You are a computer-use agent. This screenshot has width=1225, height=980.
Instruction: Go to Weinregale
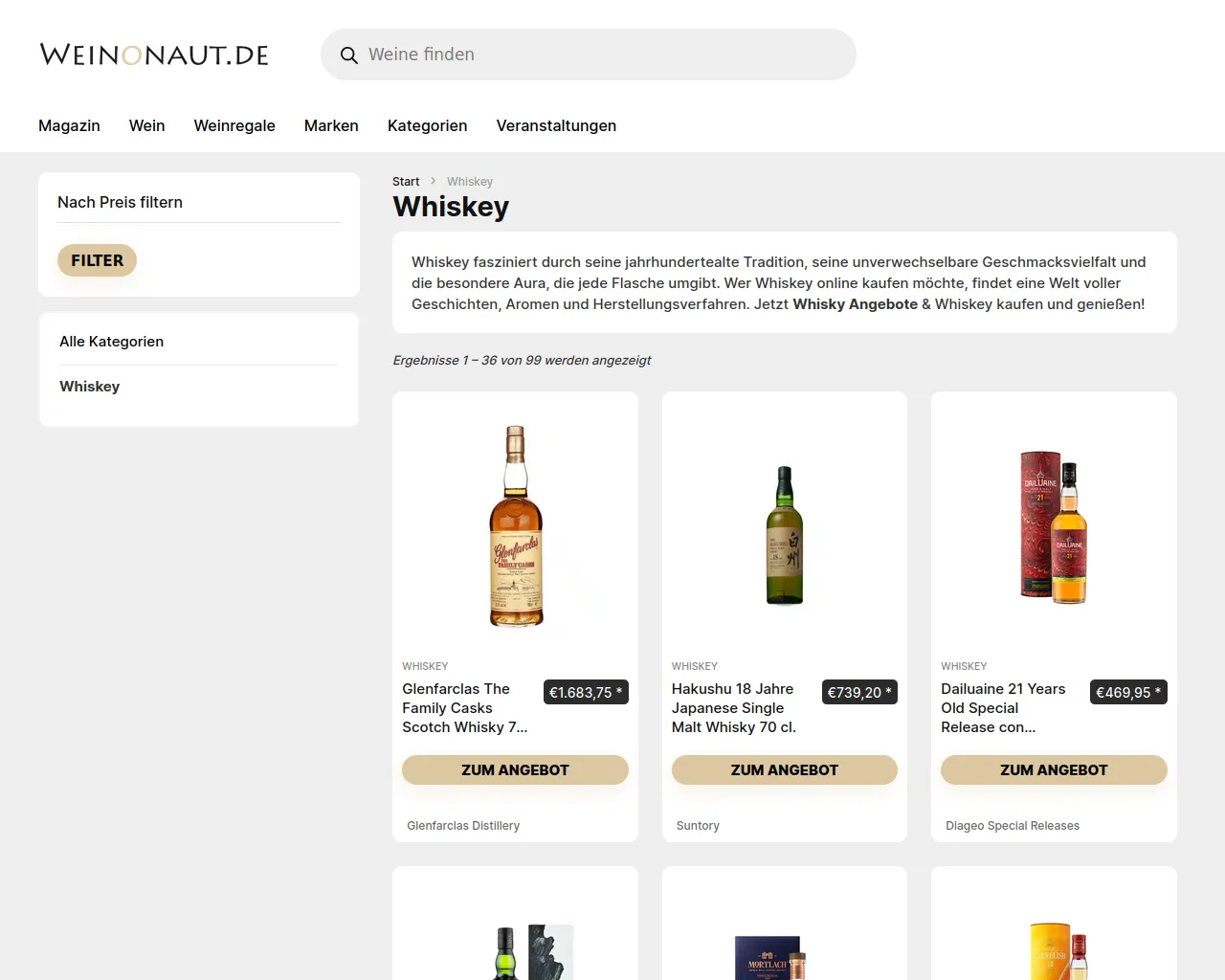pos(234,125)
